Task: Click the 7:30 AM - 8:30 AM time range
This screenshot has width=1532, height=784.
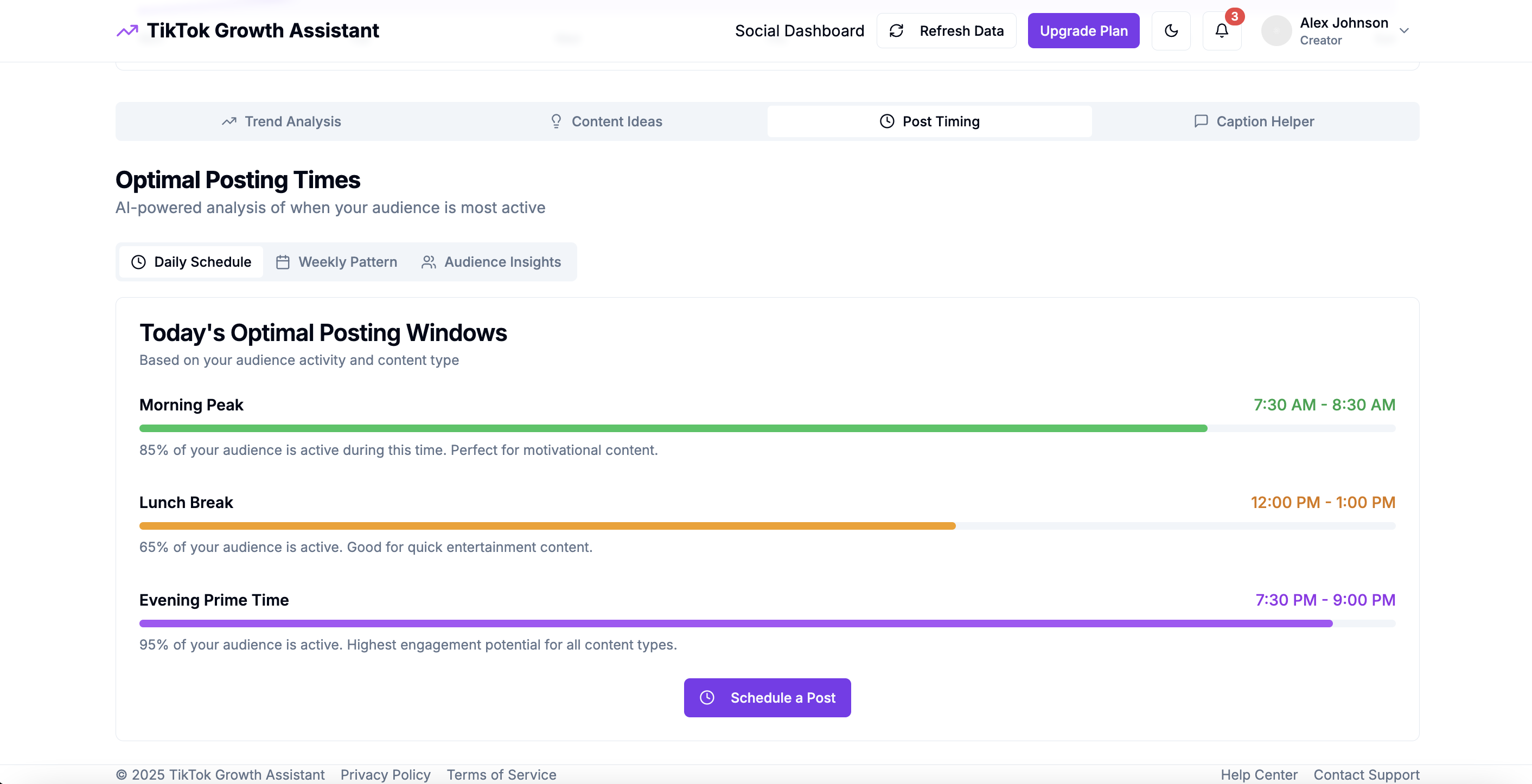Action: [1324, 405]
